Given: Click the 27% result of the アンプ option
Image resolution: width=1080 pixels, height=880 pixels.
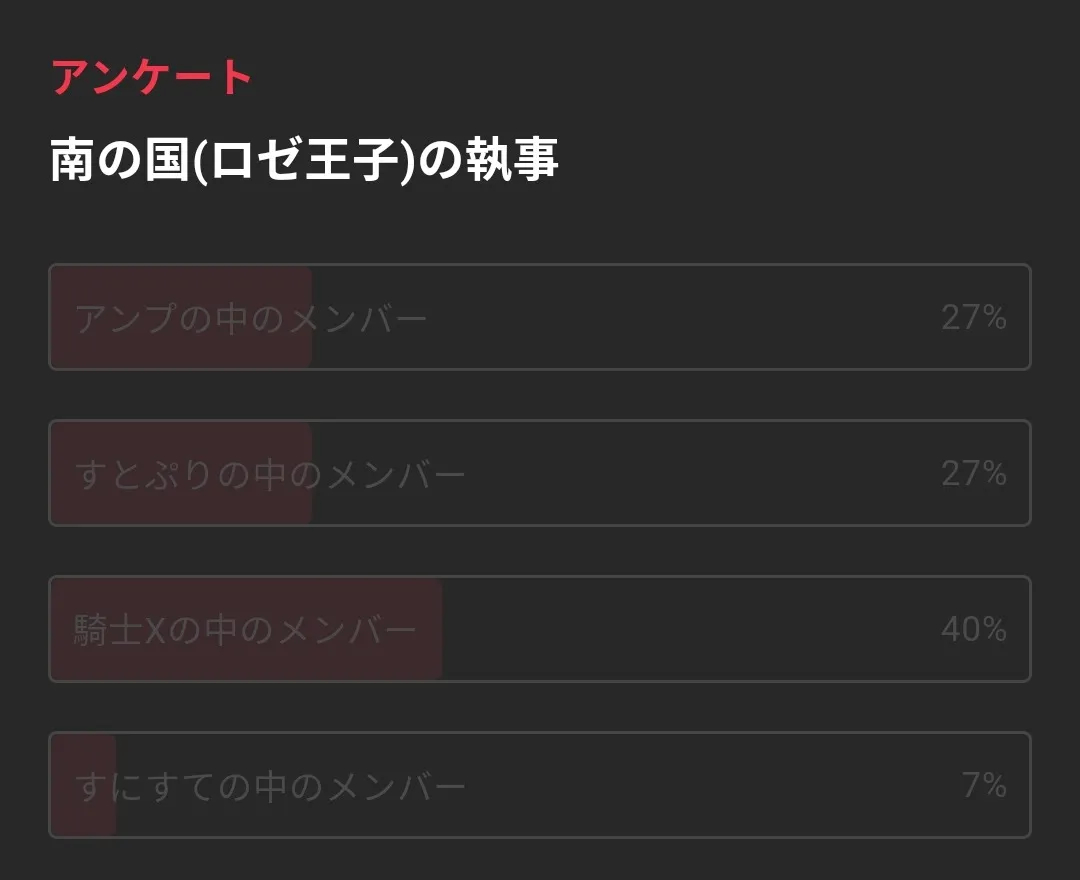Looking at the screenshot, I should 973,318.
